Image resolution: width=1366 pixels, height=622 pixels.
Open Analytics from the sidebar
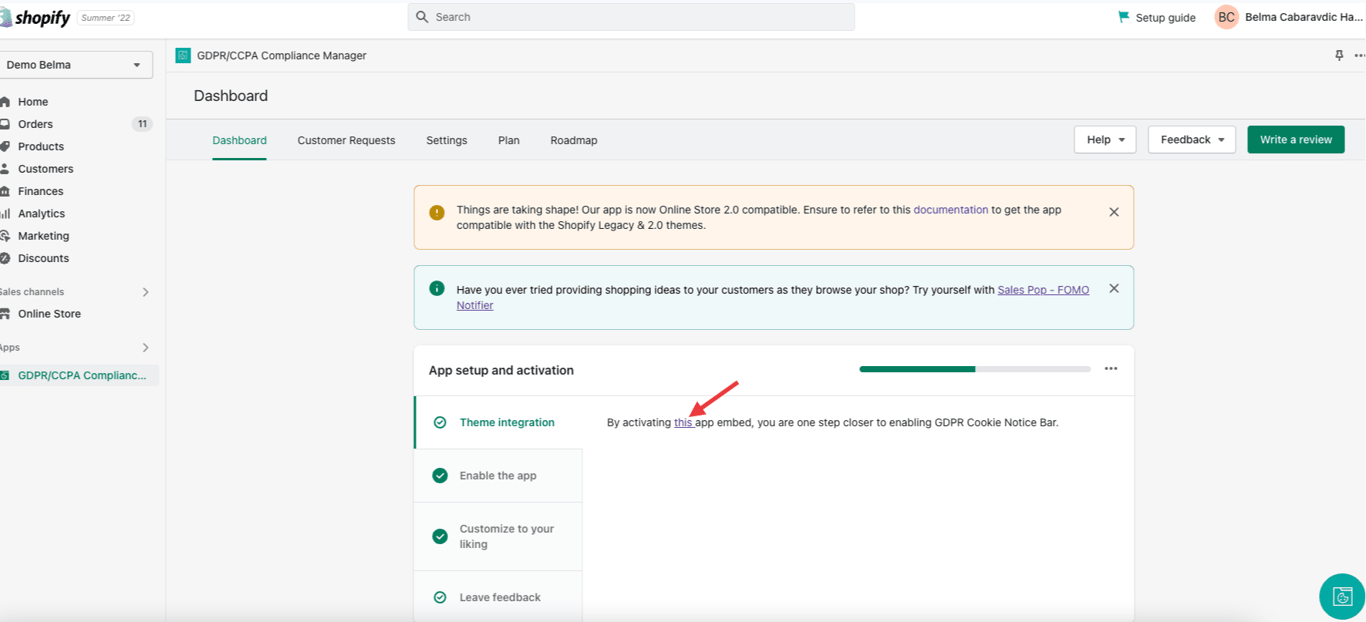41,213
